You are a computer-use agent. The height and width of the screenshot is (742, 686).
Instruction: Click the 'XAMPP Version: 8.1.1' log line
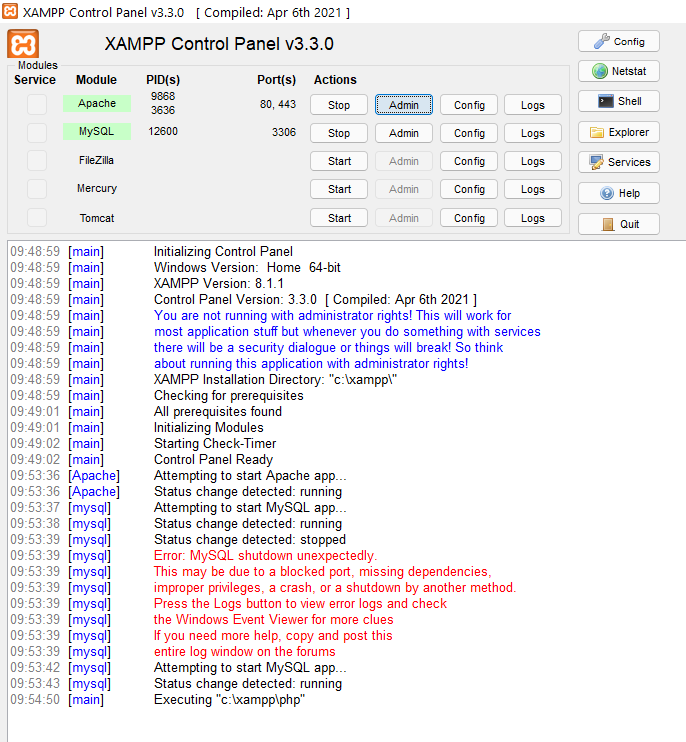[219, 283]
